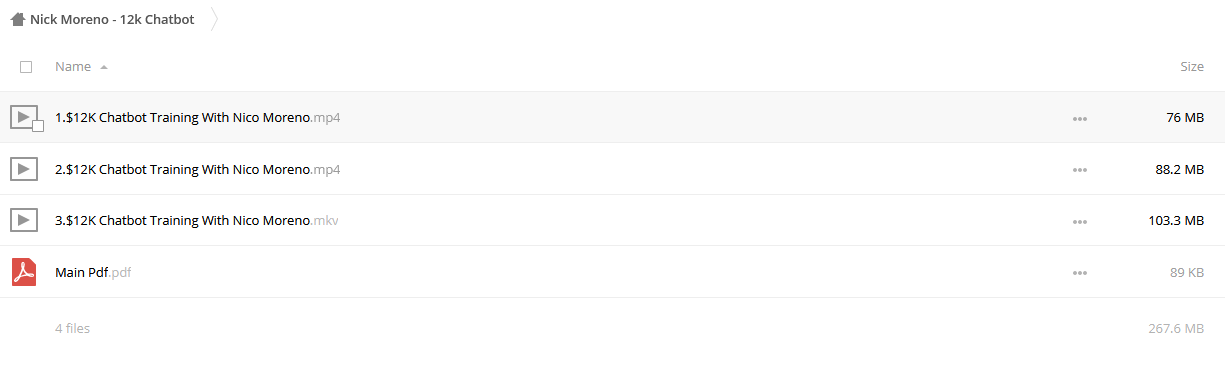Click the Name column header
Image resolution: width=1225 pixels, height=382 pixels.
pos(73,67)
